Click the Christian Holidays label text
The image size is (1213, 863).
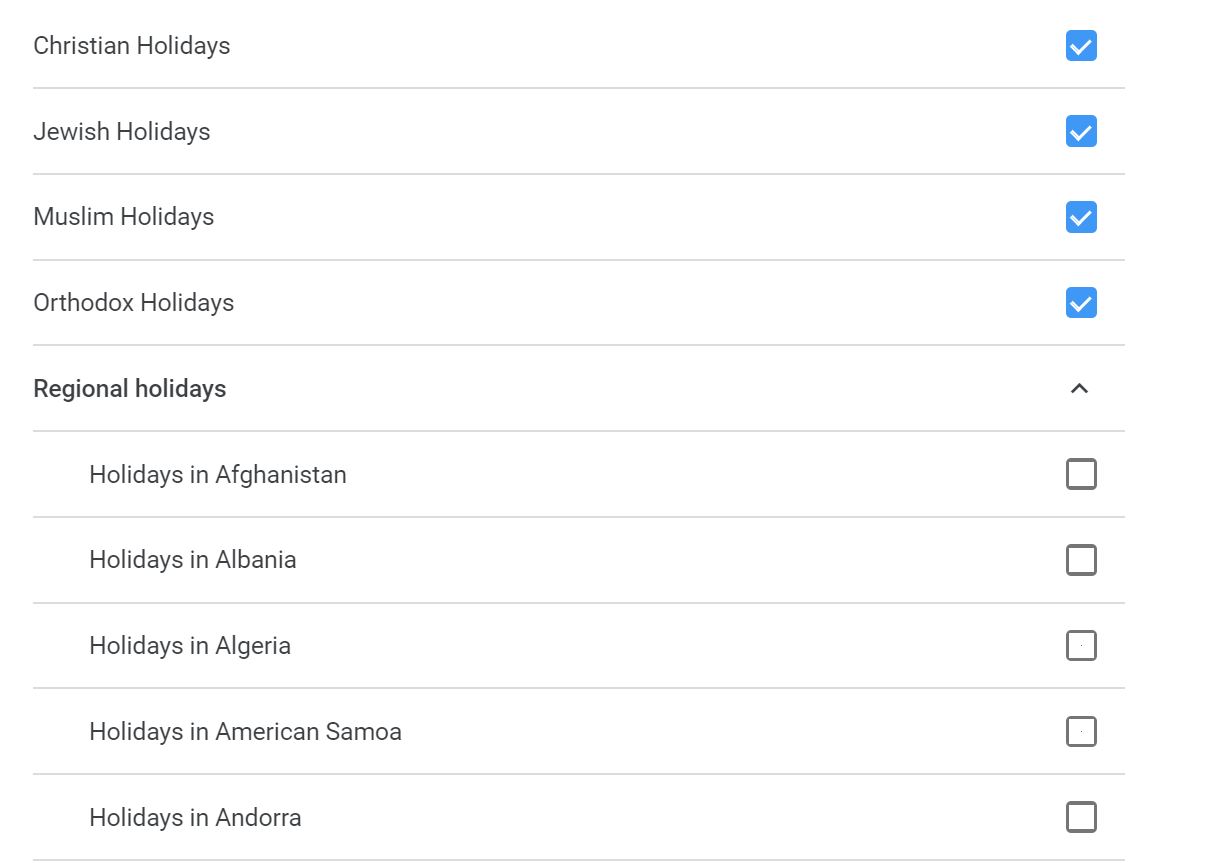(x=132, y=46)
